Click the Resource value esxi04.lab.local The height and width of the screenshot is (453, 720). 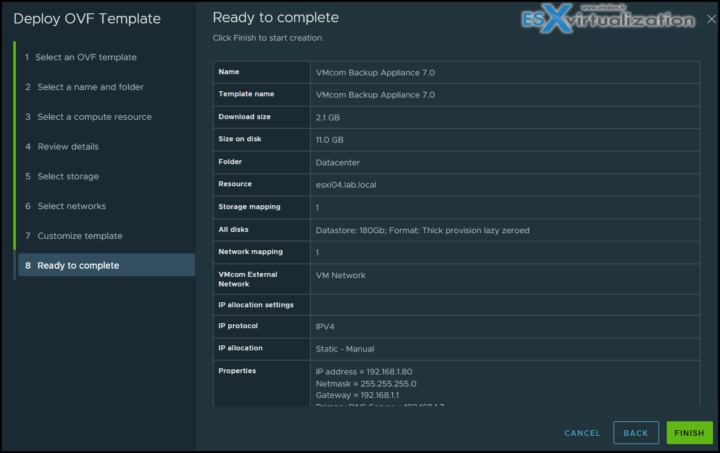tap(346, 185)
